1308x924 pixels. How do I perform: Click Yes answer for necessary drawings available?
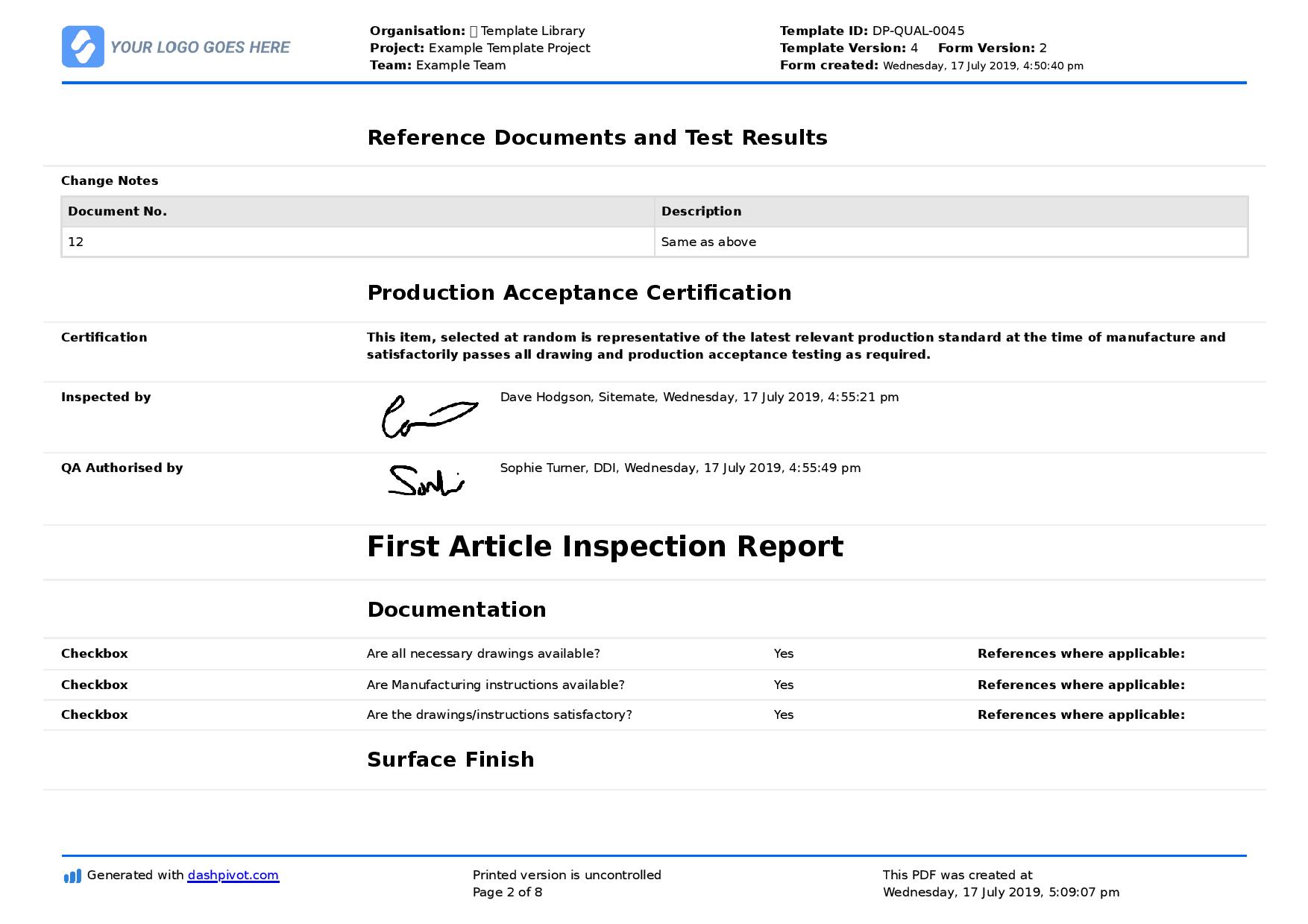[x=783, y=654]
